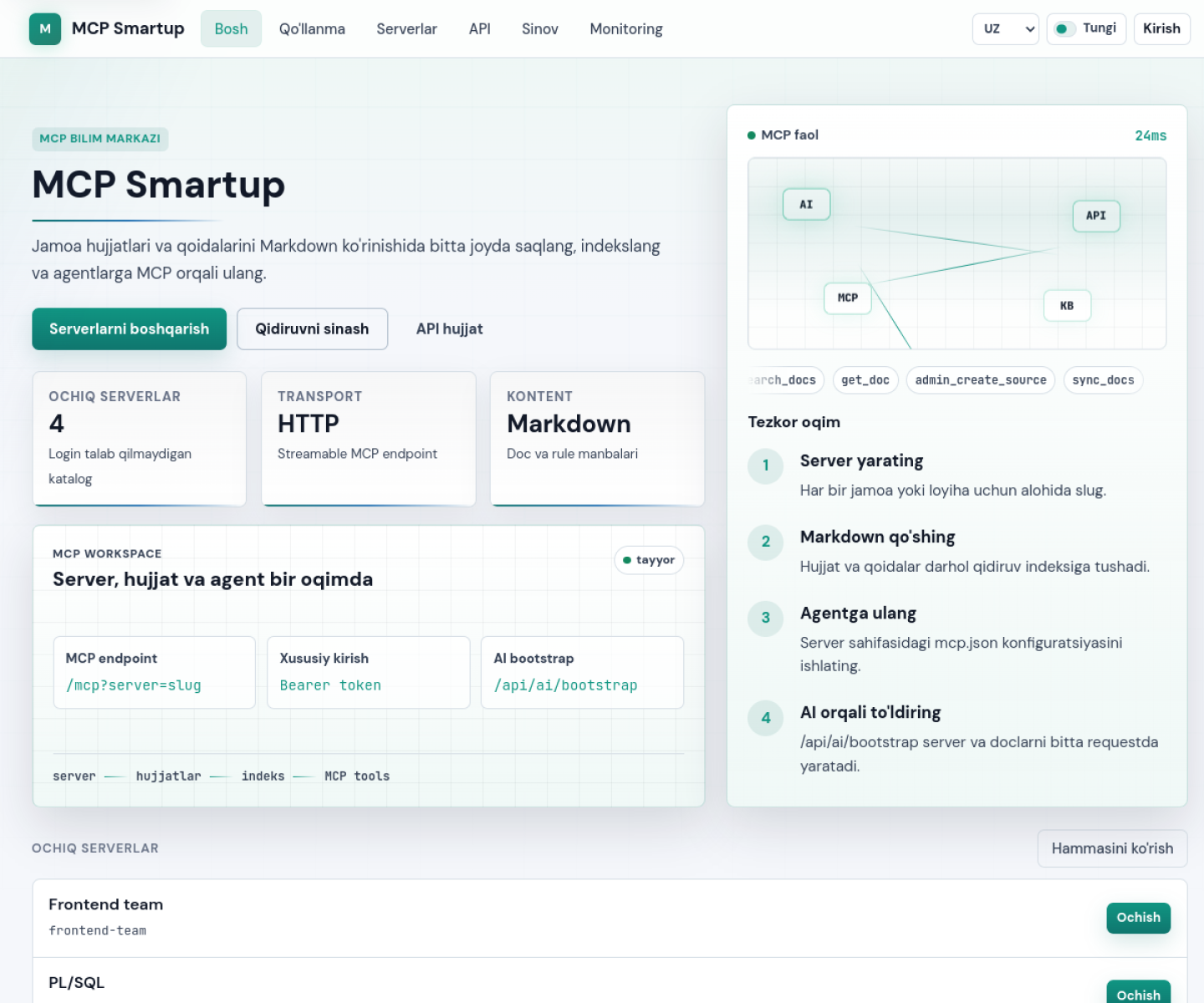
Task: Select the Bosh navigation tab
Action: [x=231, y=28]
